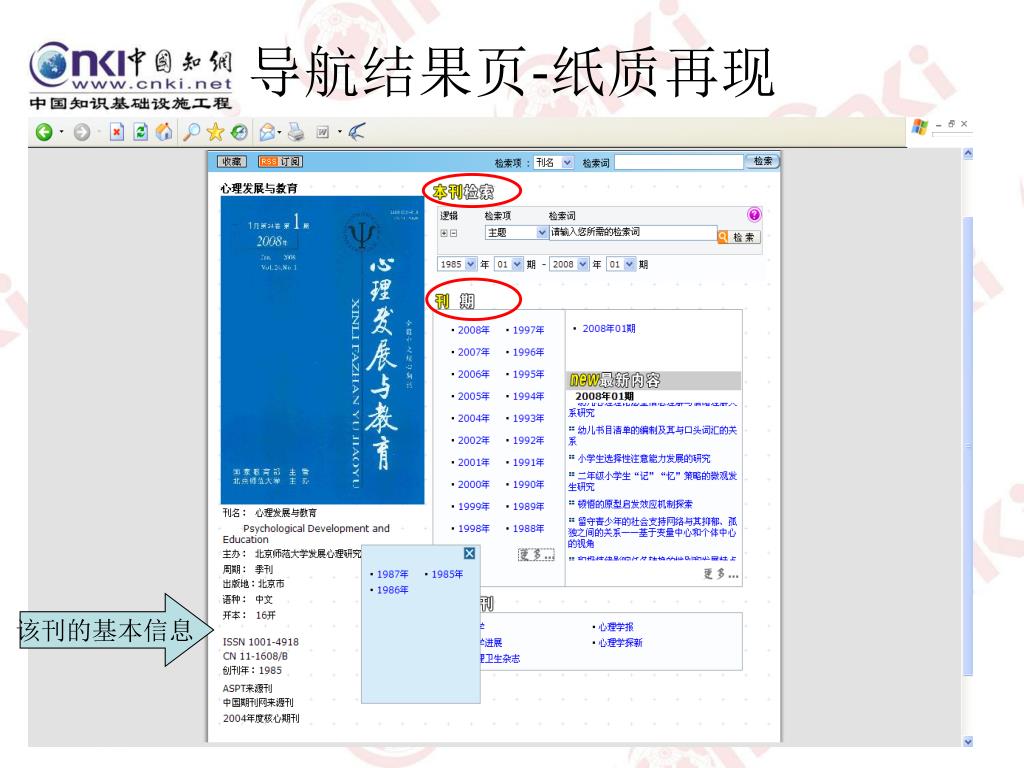Viewport: 1024px width, 768px height.
Task: Open the 2006年 issue link
Action: coord(473,374)
